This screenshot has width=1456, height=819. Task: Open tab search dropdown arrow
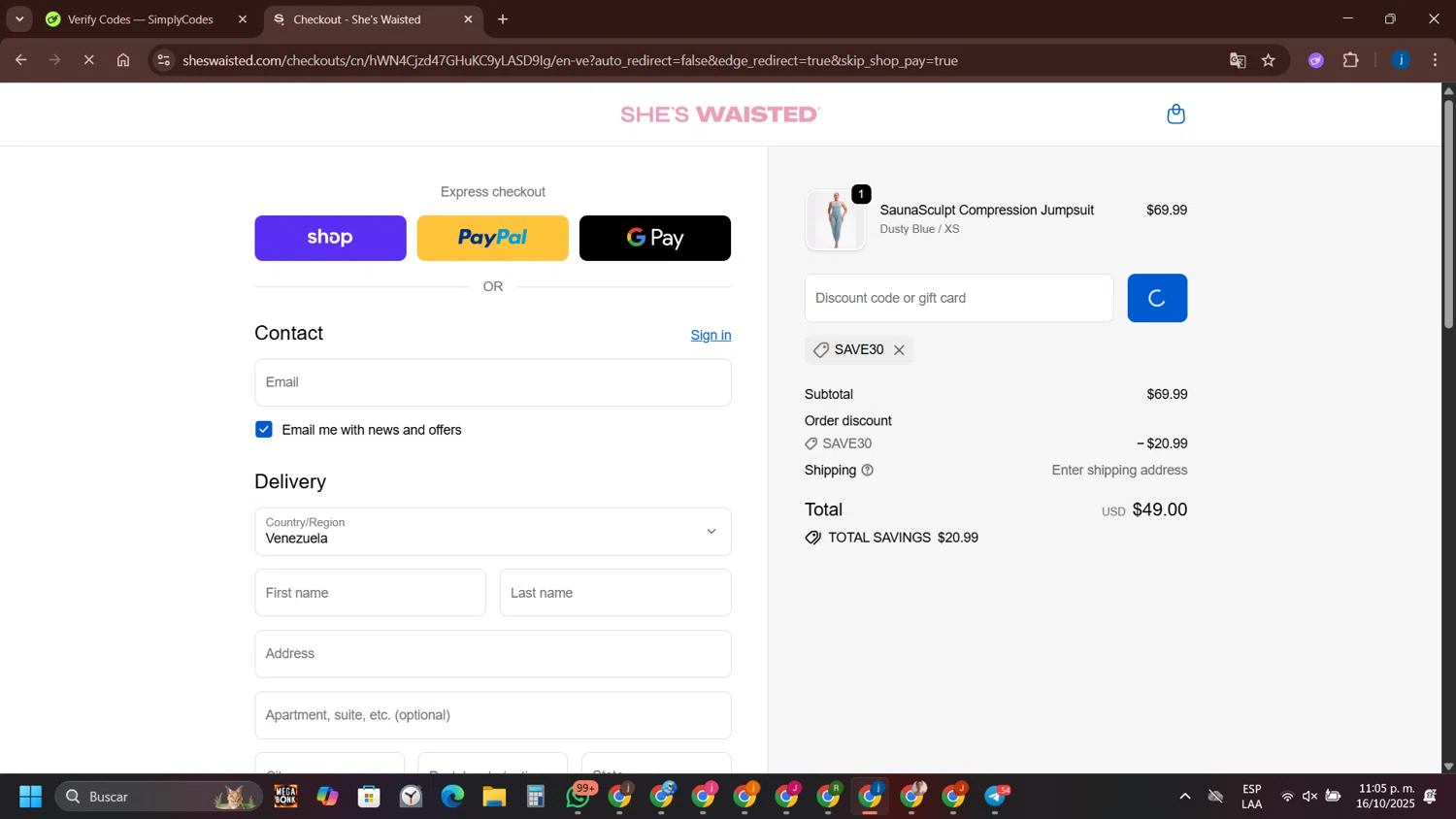click(x=19, y=19)
